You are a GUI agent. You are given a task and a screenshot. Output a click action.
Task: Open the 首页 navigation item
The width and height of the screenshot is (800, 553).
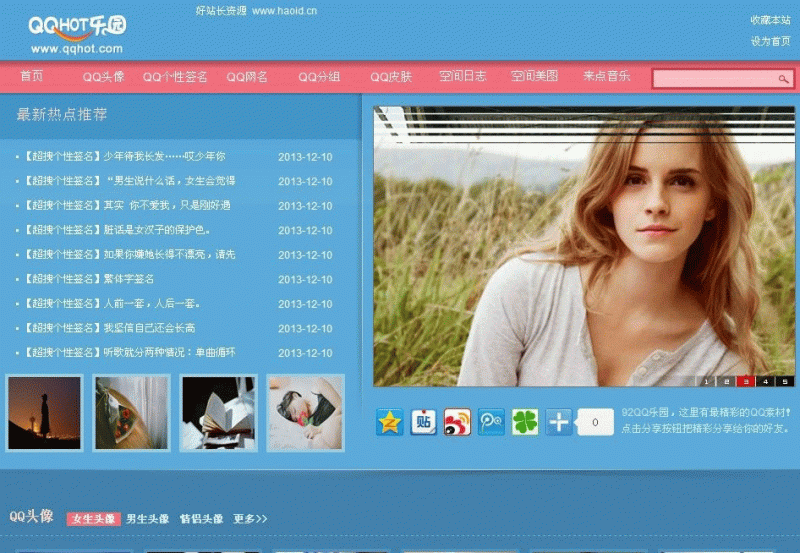click(32, 77)
